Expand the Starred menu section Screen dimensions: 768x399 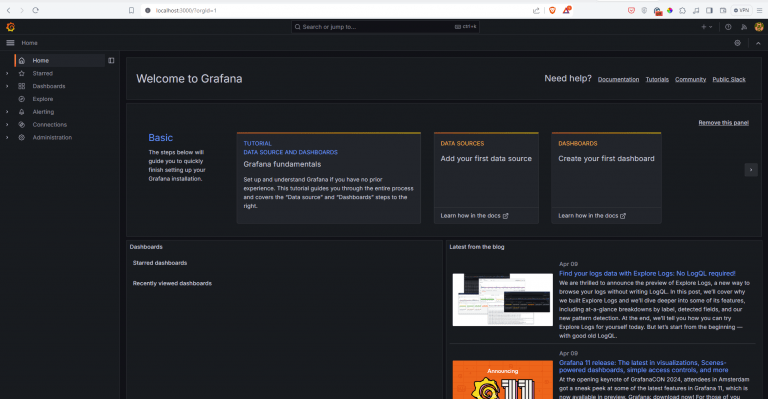7,73
